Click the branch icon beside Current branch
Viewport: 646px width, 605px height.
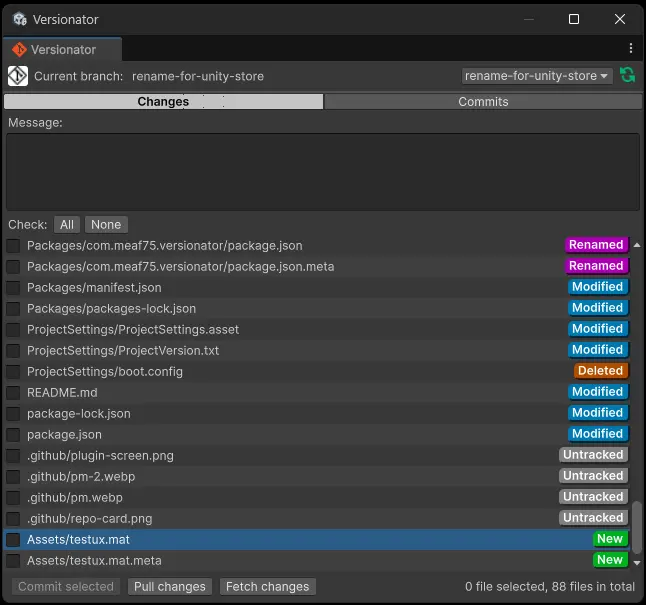click(18, 76)
